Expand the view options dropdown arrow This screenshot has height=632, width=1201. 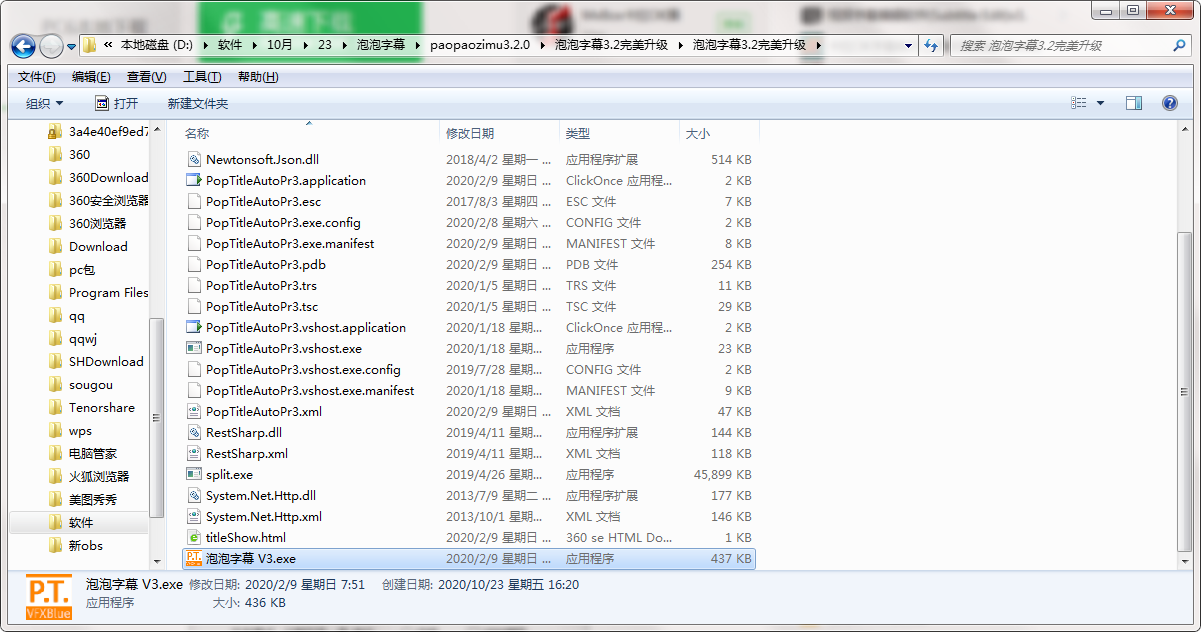pyautogui.click(x=1101, y=104)
